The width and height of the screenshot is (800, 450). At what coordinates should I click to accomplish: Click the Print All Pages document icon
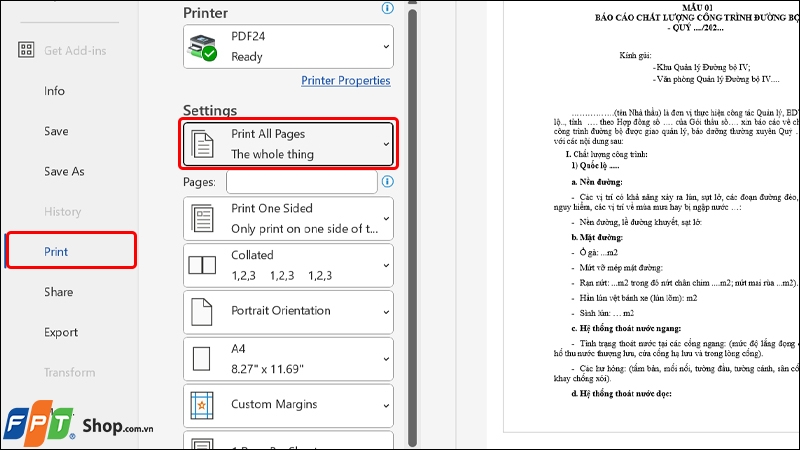tap(203, 144)
